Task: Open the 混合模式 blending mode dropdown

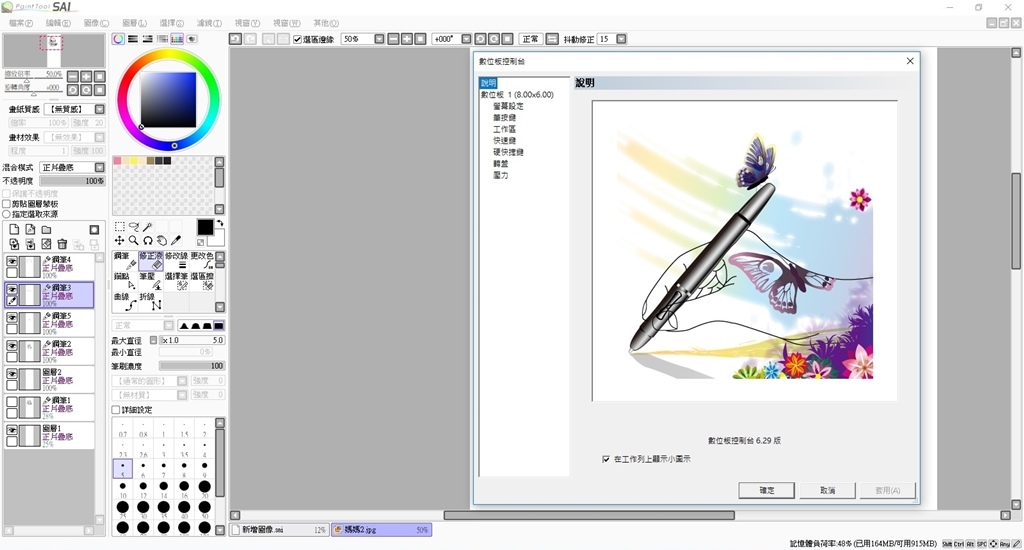Action: [70, 168]
